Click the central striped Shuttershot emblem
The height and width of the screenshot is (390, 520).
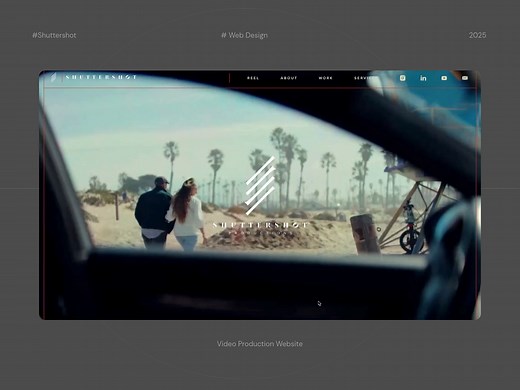pos(260,185)
